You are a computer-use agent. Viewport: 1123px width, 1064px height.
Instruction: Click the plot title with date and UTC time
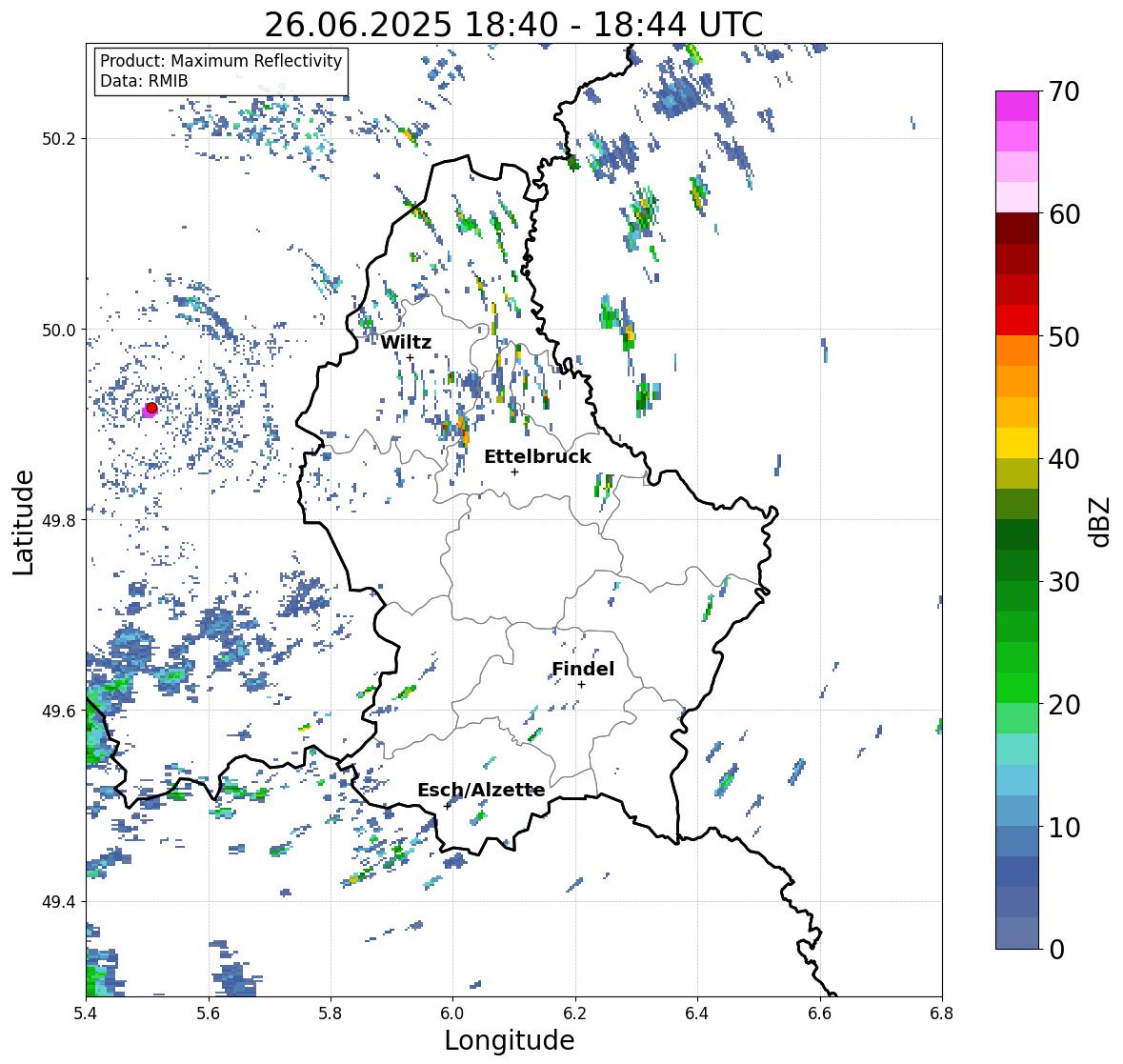coord(513,25)
